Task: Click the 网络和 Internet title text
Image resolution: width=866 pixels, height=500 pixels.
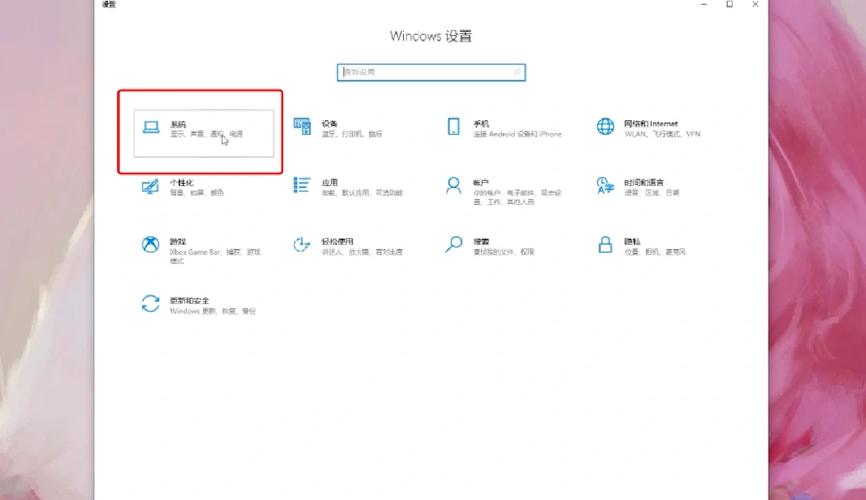Action: (651, 124)
